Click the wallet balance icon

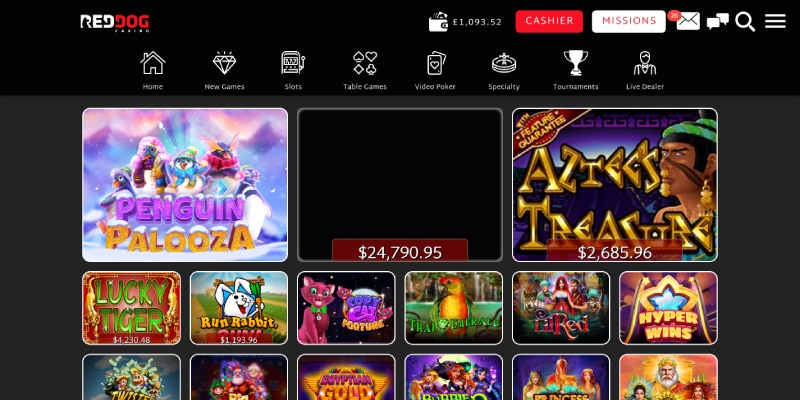(438, 22)
